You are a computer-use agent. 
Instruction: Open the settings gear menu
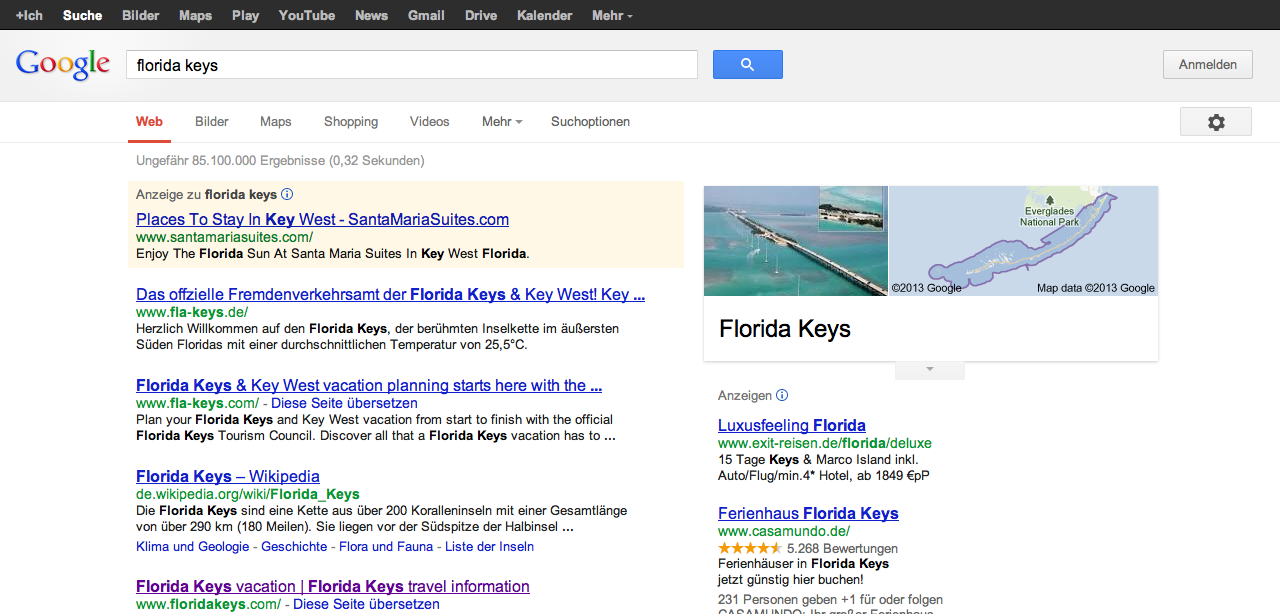[x=1215, y=122]
